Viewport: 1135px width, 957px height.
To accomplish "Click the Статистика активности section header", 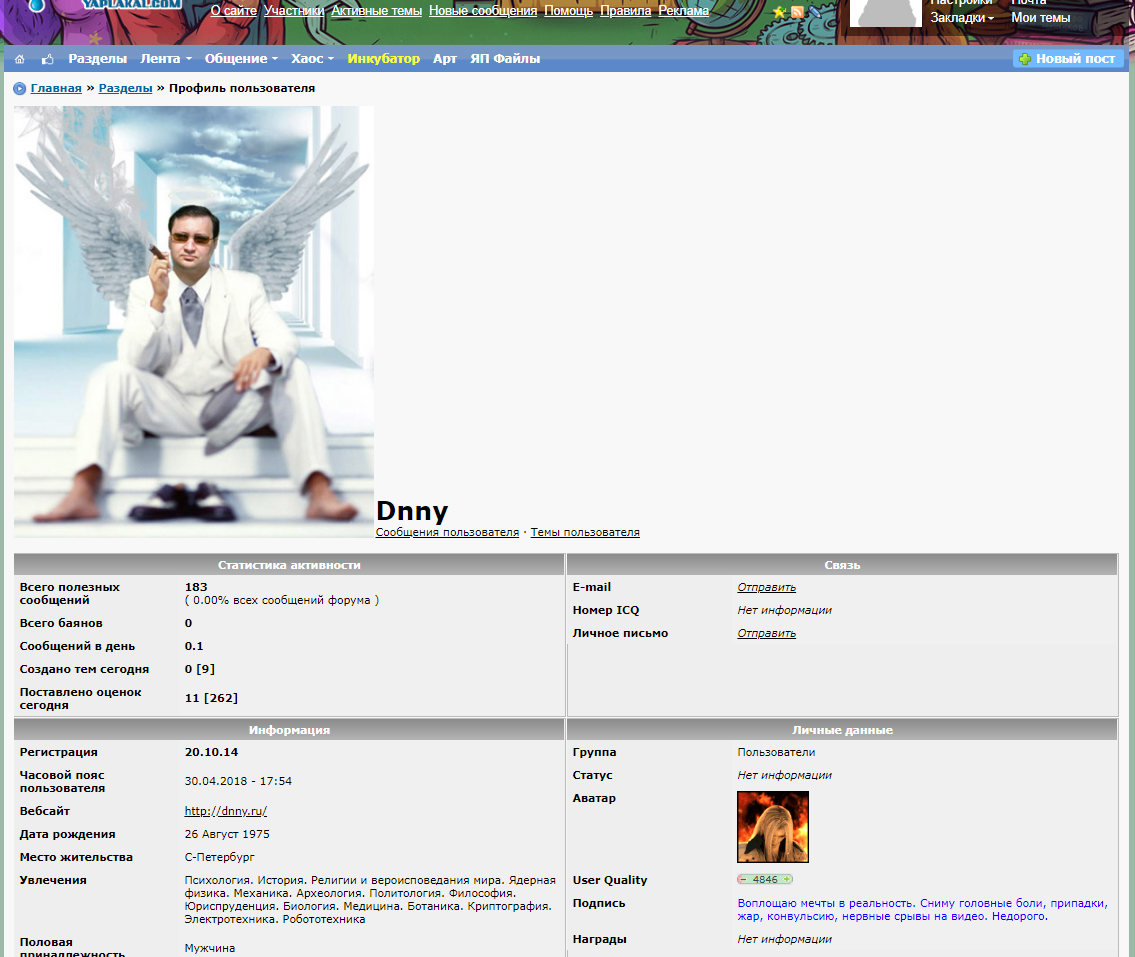I will coord(289,565).
